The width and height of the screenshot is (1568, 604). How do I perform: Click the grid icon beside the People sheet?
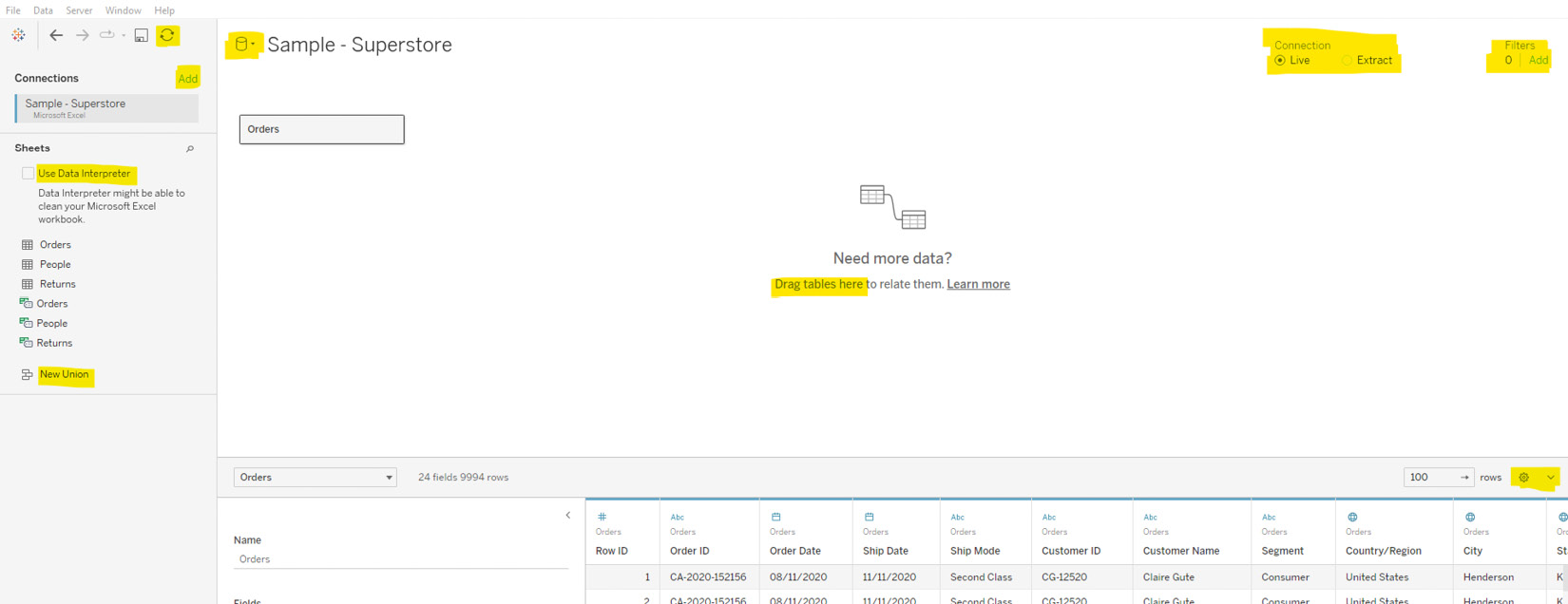coord(28,264)
